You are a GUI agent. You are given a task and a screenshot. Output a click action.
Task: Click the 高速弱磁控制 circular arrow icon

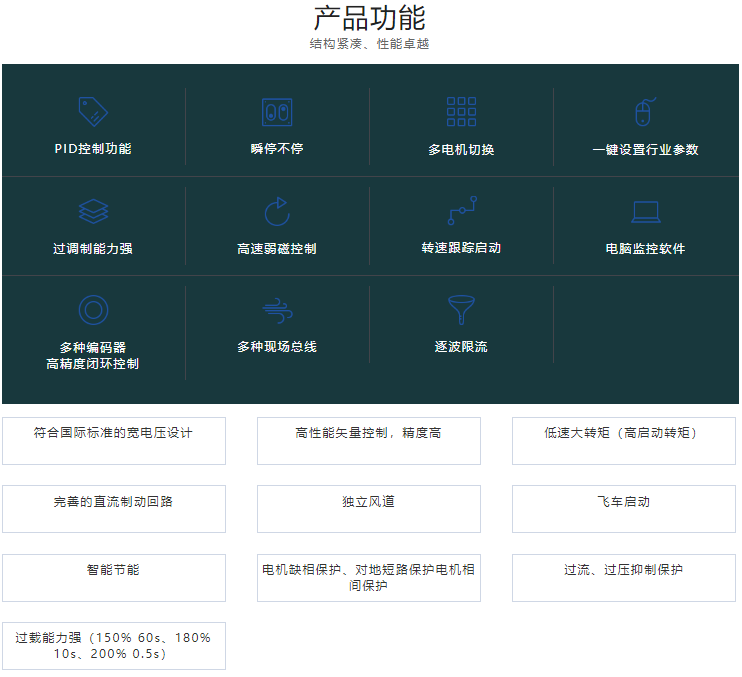(x=277, y=211)
